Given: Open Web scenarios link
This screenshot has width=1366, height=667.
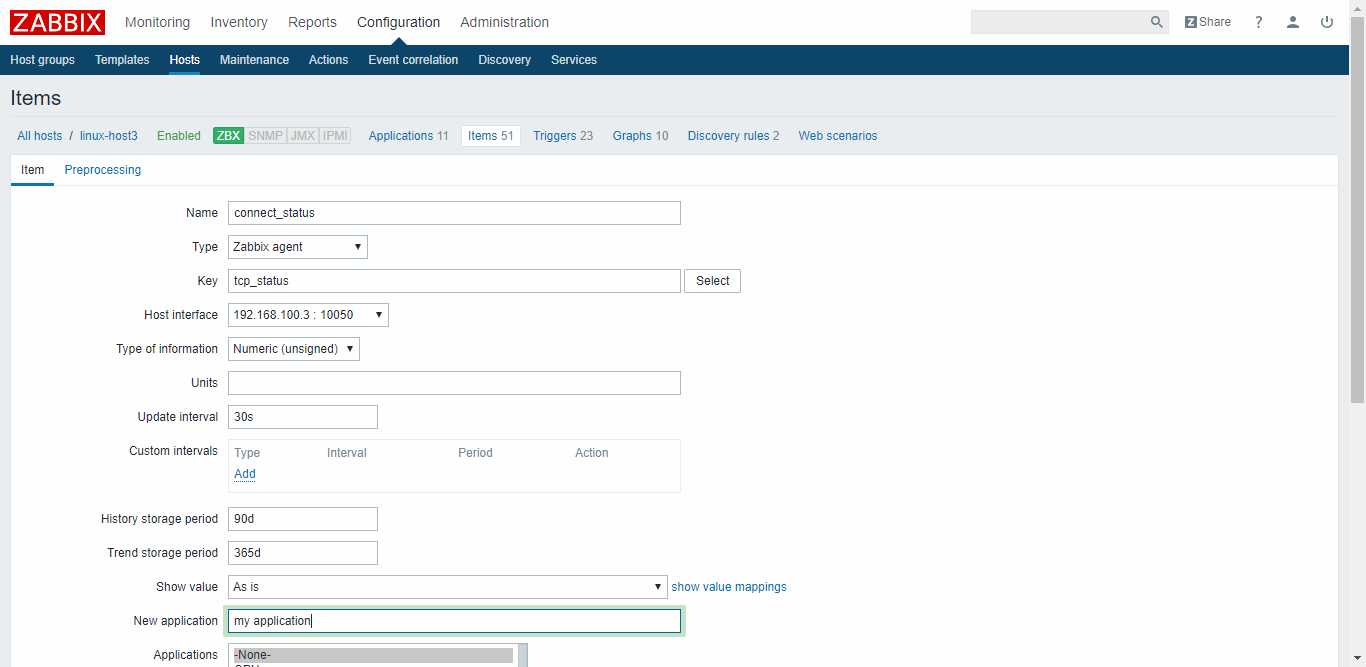Looking at the screenshot, I should coord(838,136).
